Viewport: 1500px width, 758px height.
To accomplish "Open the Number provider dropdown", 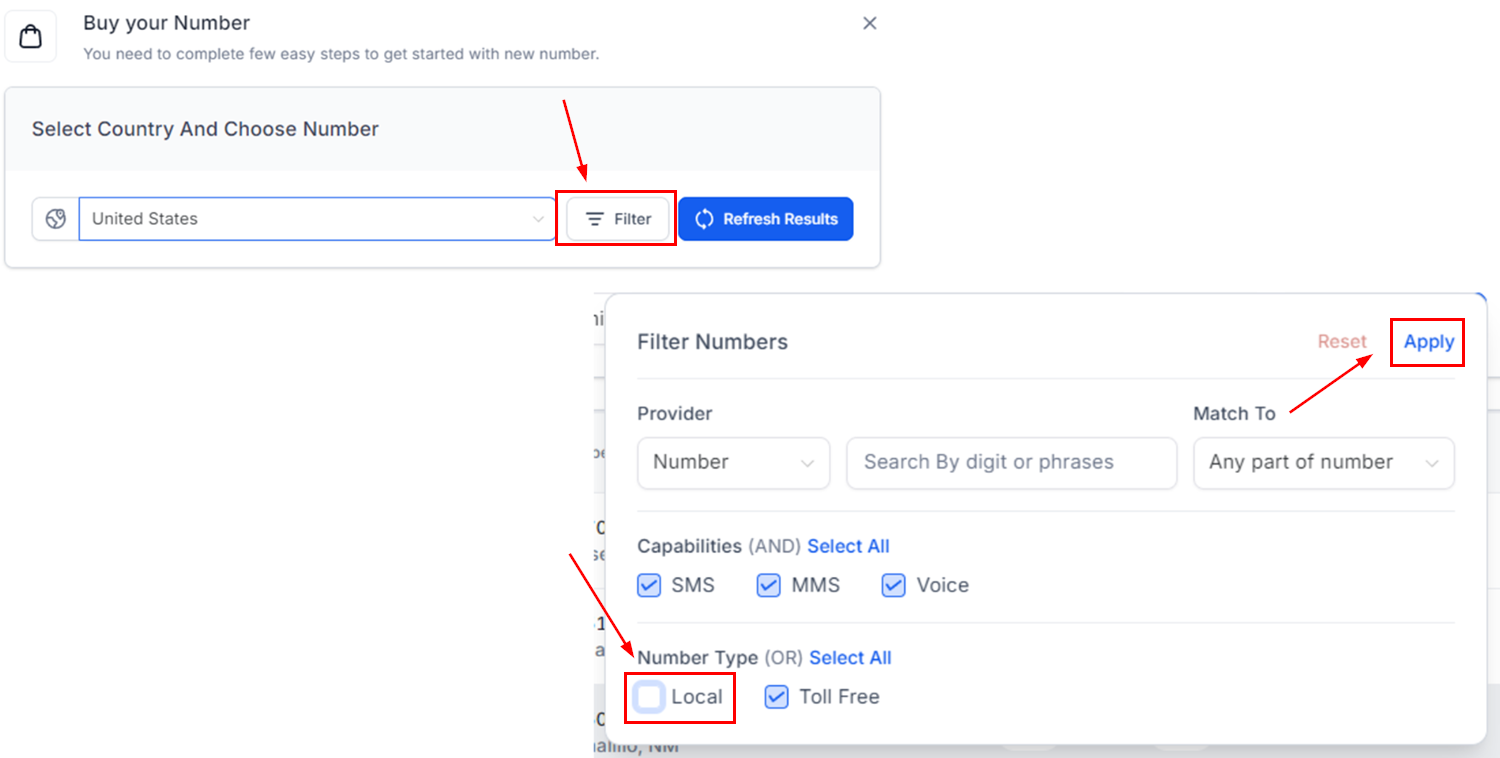I will [x=733, y=462].
